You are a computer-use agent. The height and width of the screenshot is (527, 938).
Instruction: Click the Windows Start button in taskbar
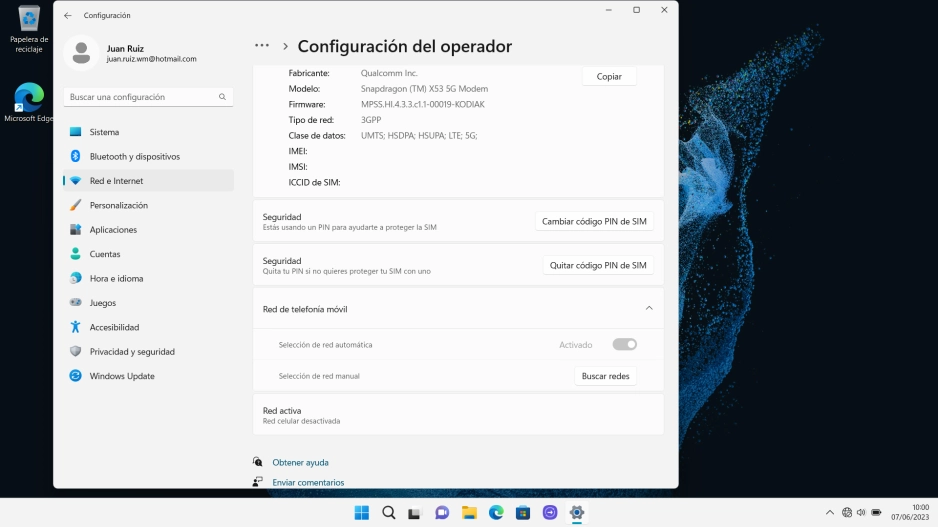pos(362,513)
